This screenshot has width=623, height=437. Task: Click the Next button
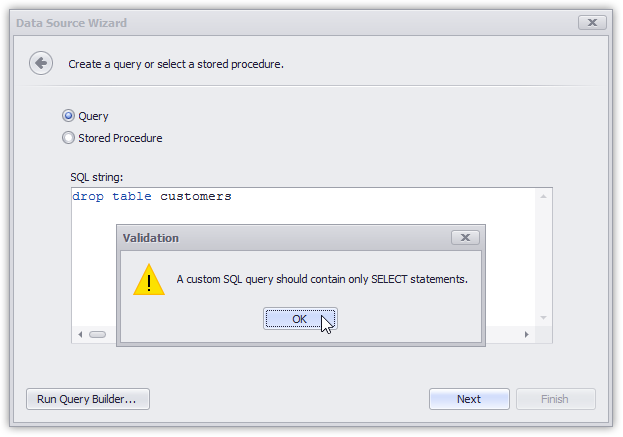click(x=469, y=399)
